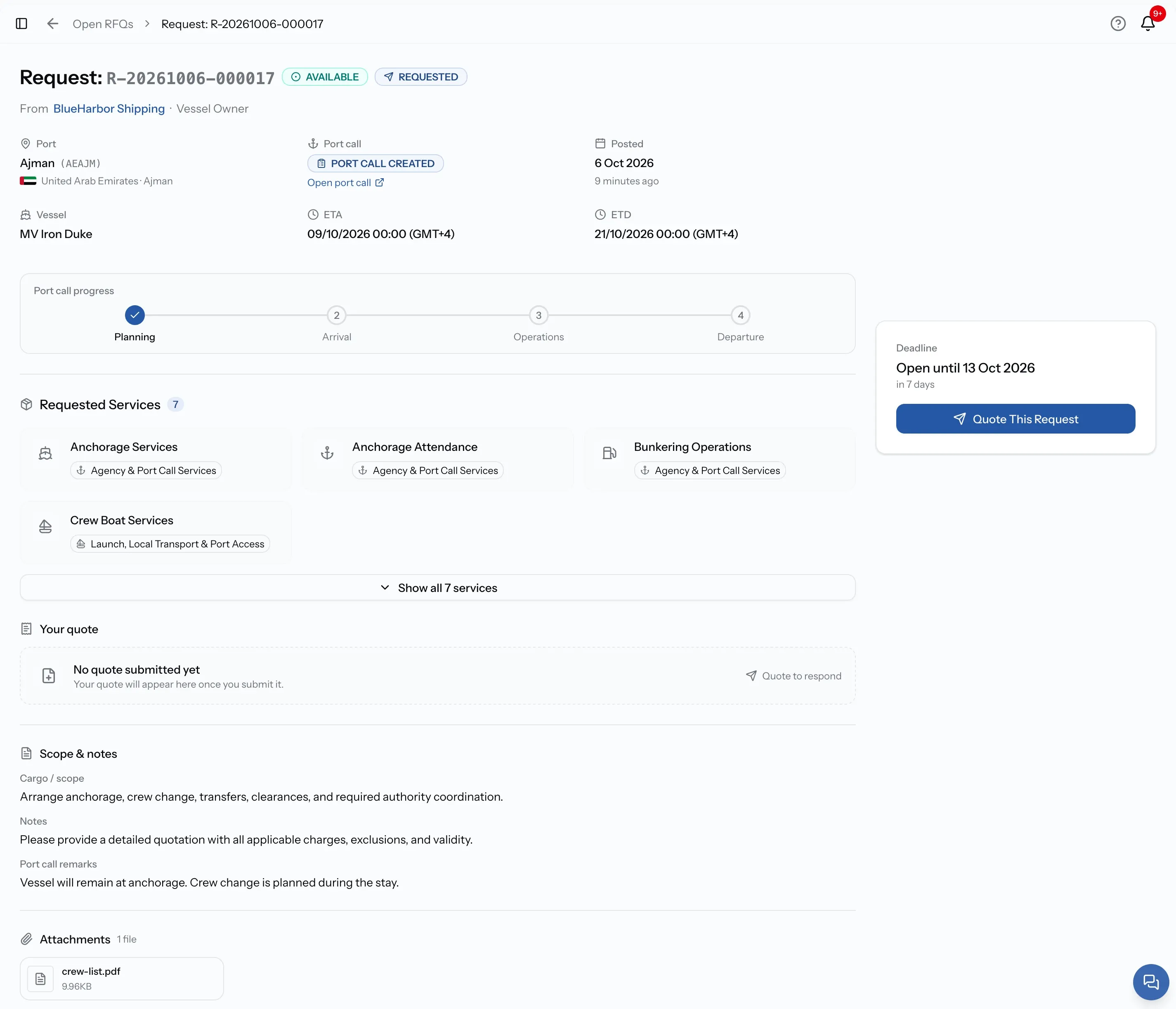Screen dimensions: 1176x1009
Task: Click the Attachments paperclip icon
Action: (26, 938)
